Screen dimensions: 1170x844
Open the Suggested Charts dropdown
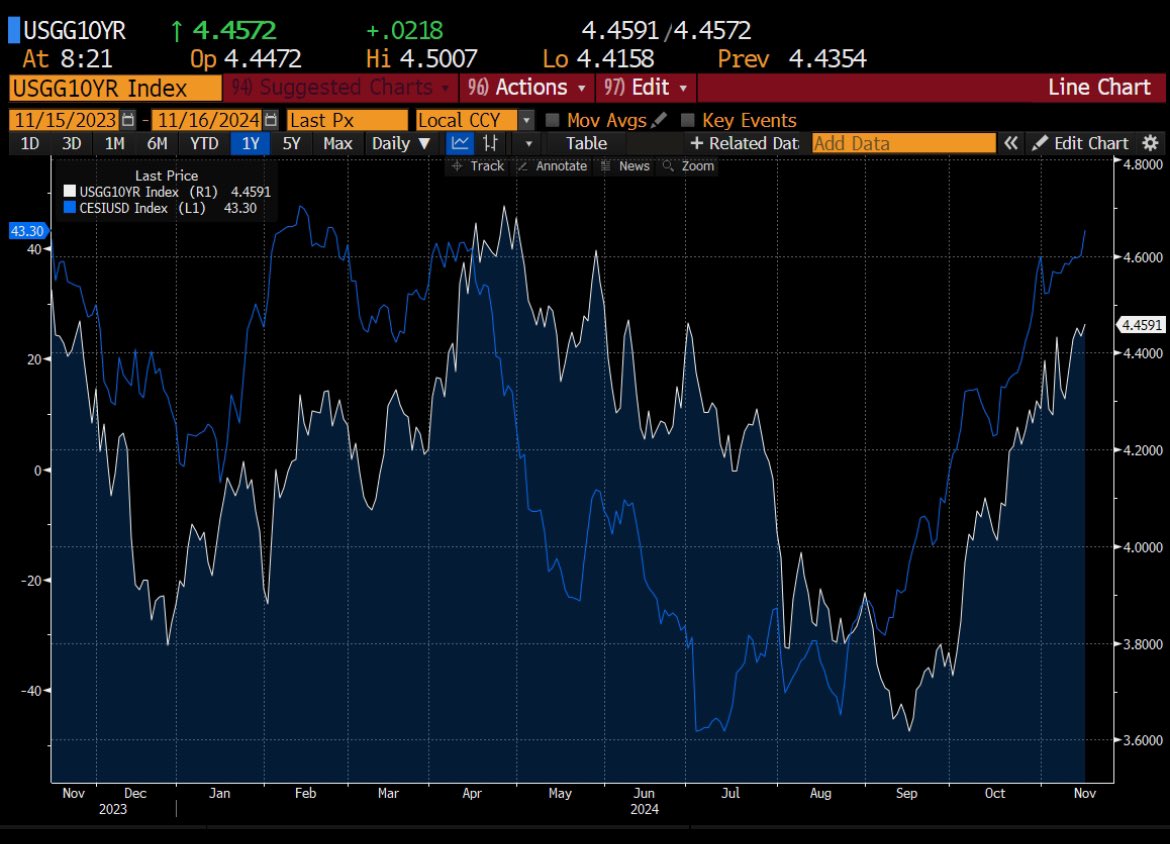pyautogui.click(x=340, y=87)
